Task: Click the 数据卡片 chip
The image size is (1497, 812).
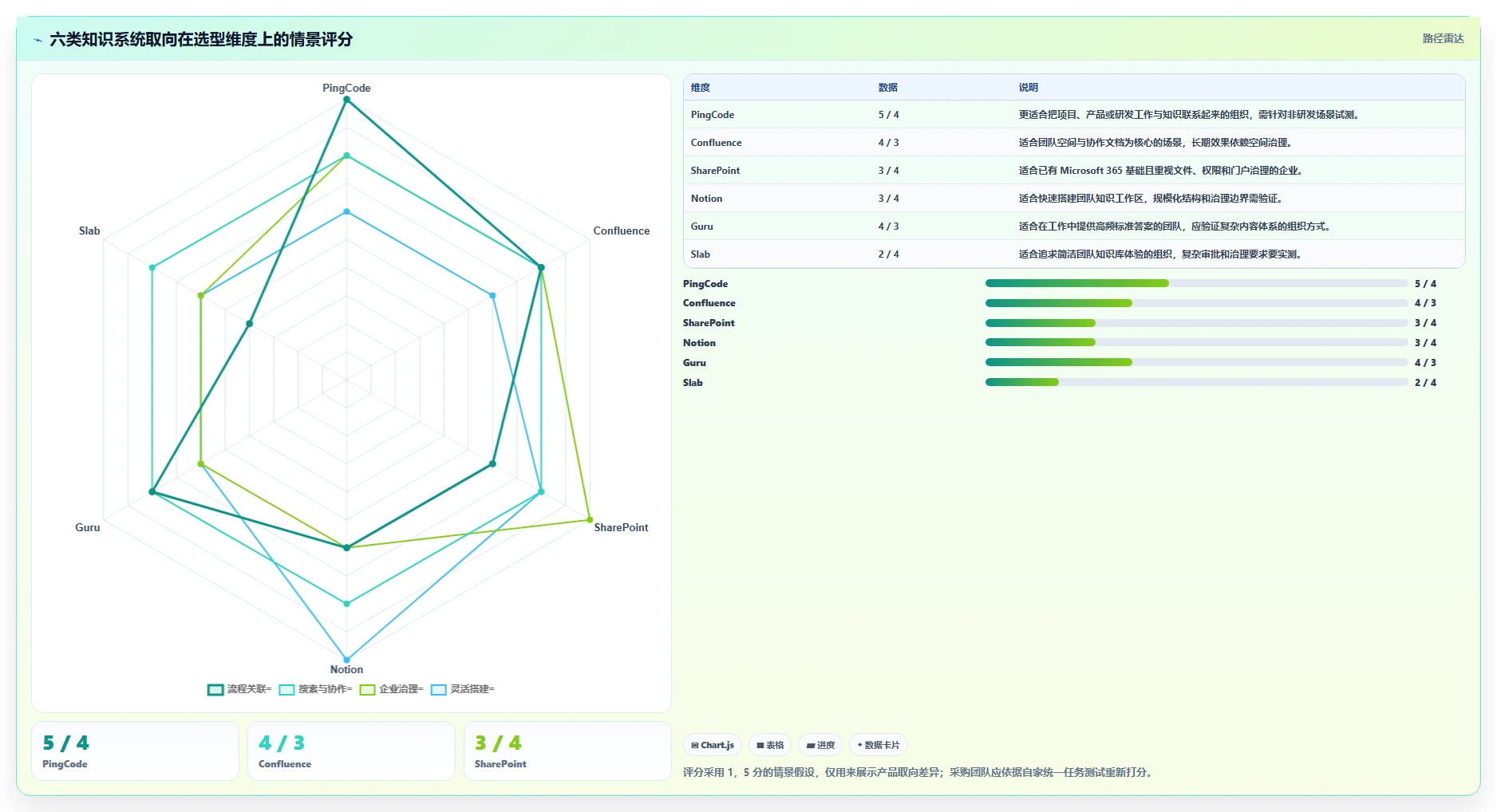Action: [x=878, y=745]
